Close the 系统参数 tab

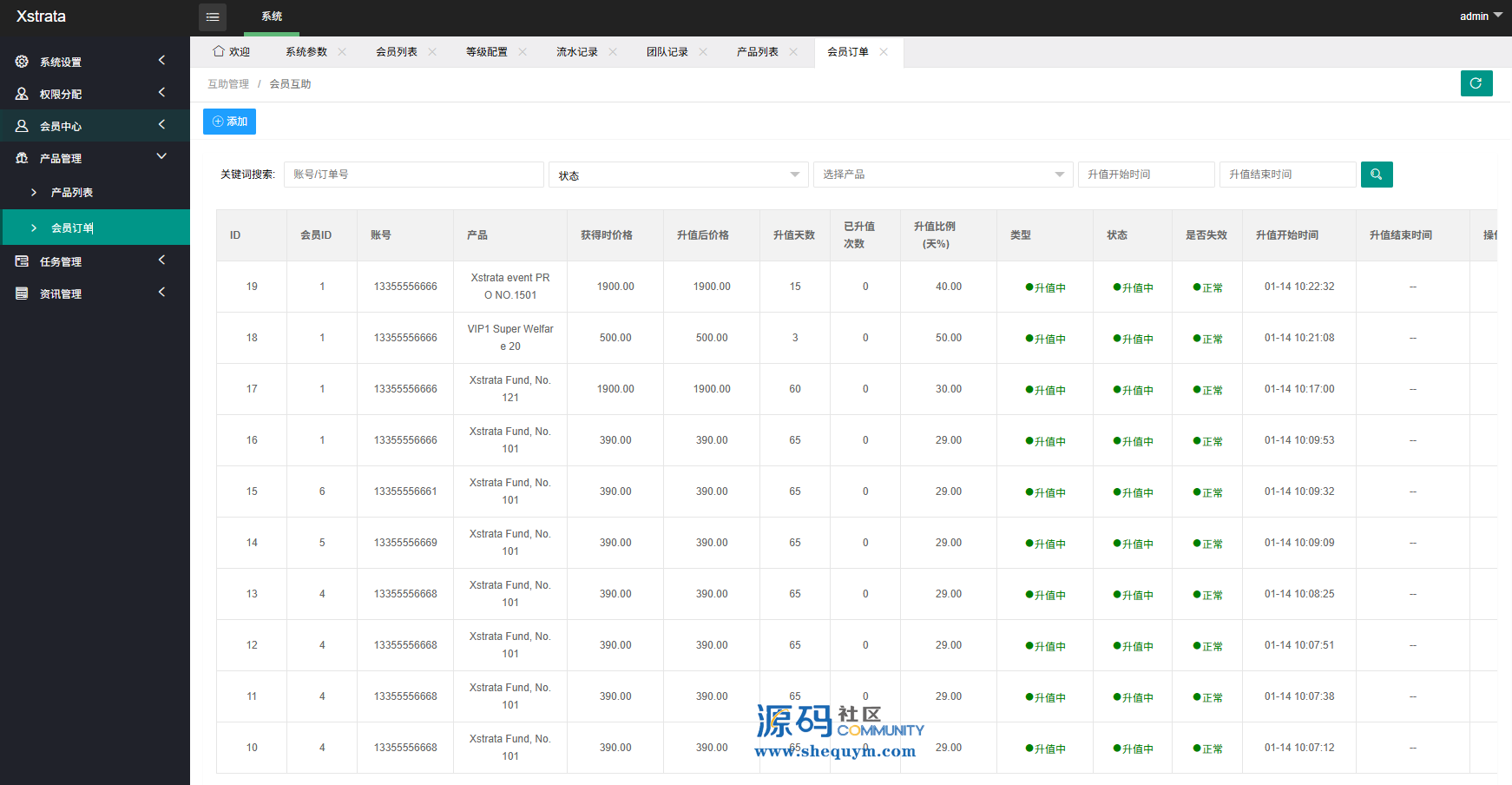[342, 52]
